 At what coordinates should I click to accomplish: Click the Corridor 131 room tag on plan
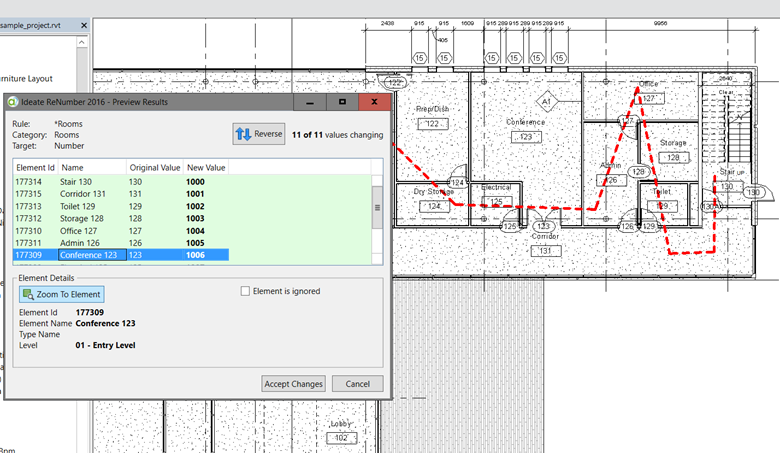click(x=546, y=251)
